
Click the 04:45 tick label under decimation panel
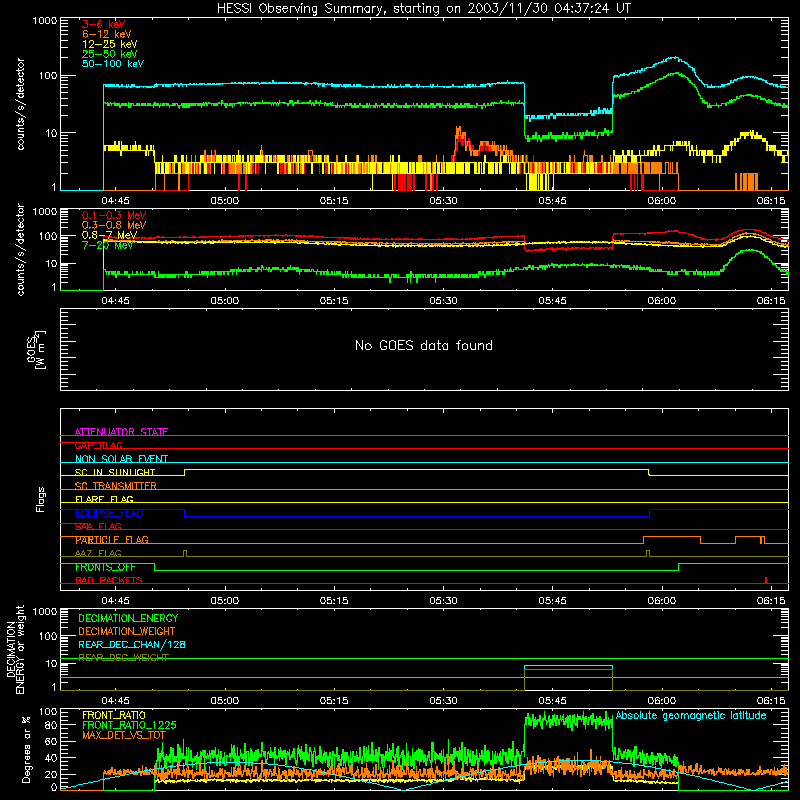pos(115,701)
